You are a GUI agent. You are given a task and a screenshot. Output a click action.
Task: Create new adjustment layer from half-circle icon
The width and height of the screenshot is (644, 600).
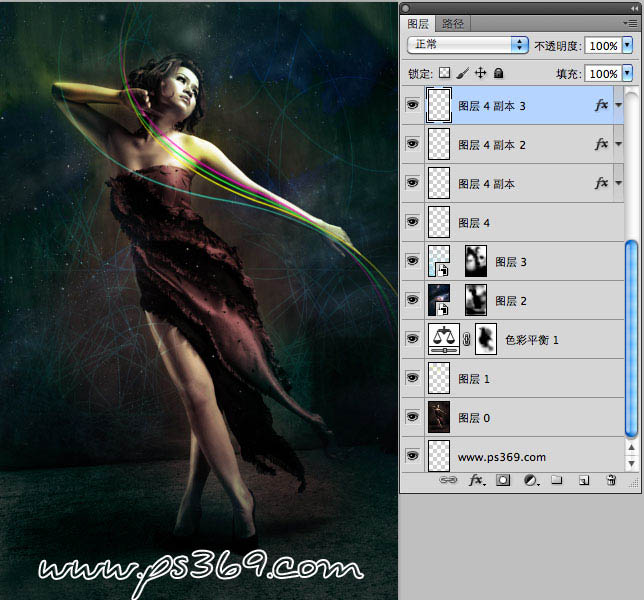(530, 481)
